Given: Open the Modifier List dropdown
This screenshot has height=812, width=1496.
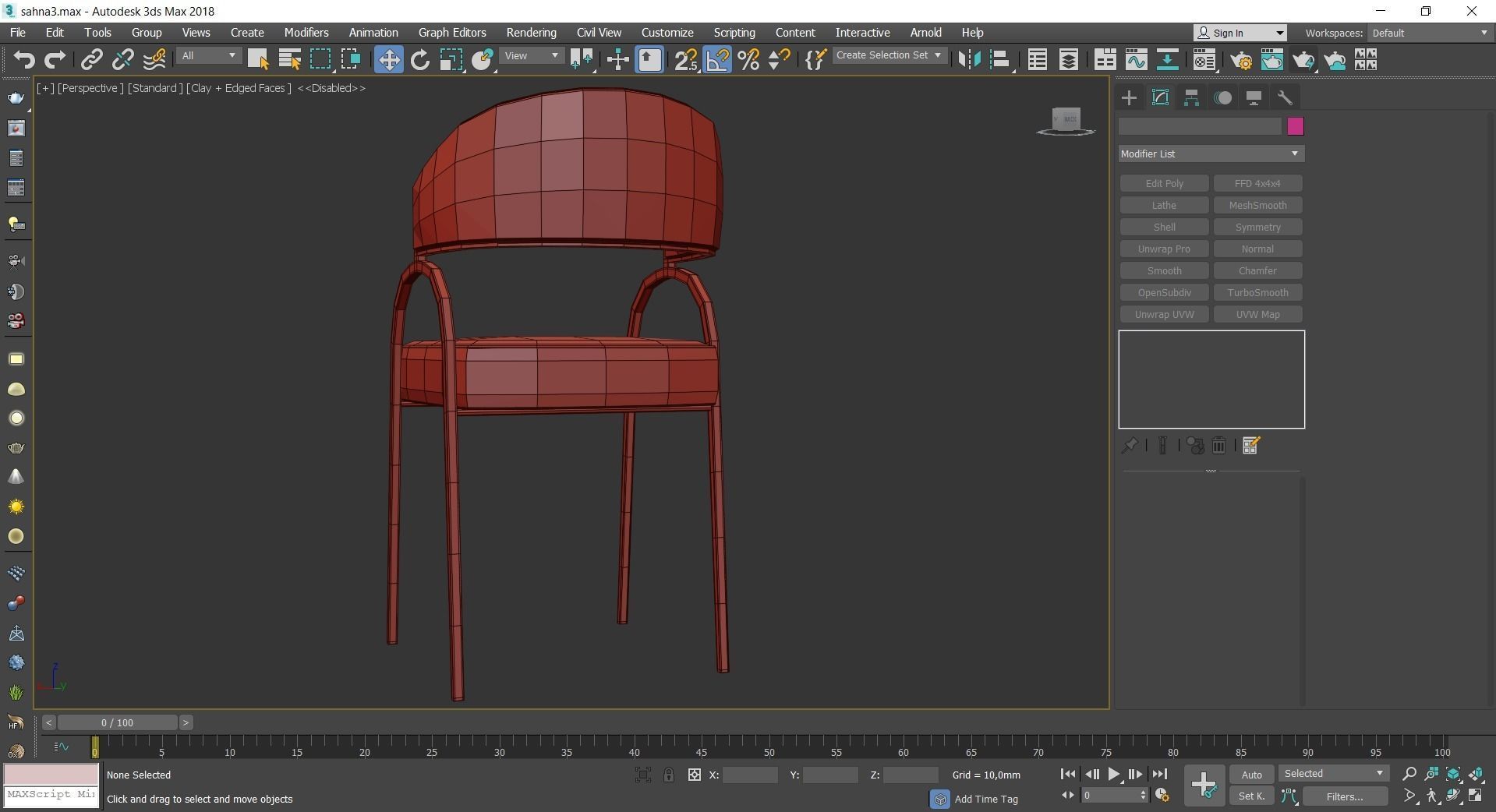Looking at the screenshot, I should tap(1211, 154).
